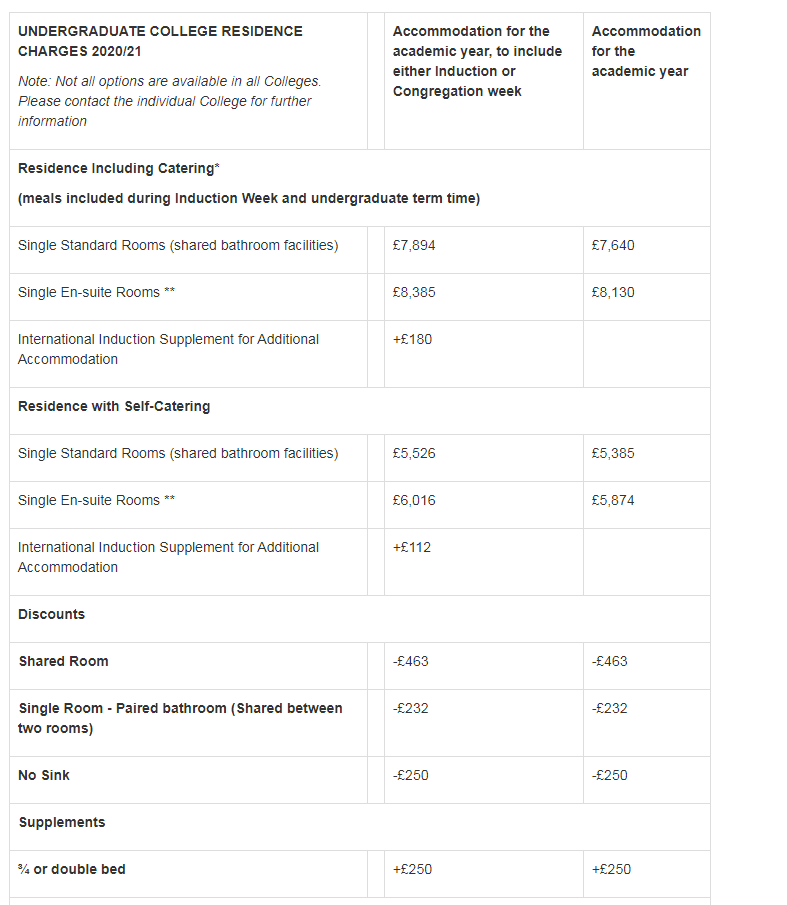Click the Residence with Self-Catering heading
Screen dimensions: 787x905
point(114,407)
